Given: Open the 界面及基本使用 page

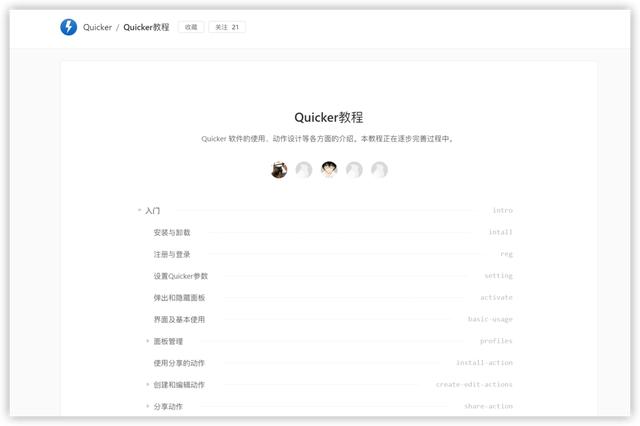Looking at the screenshot, I should coord(179,320).
